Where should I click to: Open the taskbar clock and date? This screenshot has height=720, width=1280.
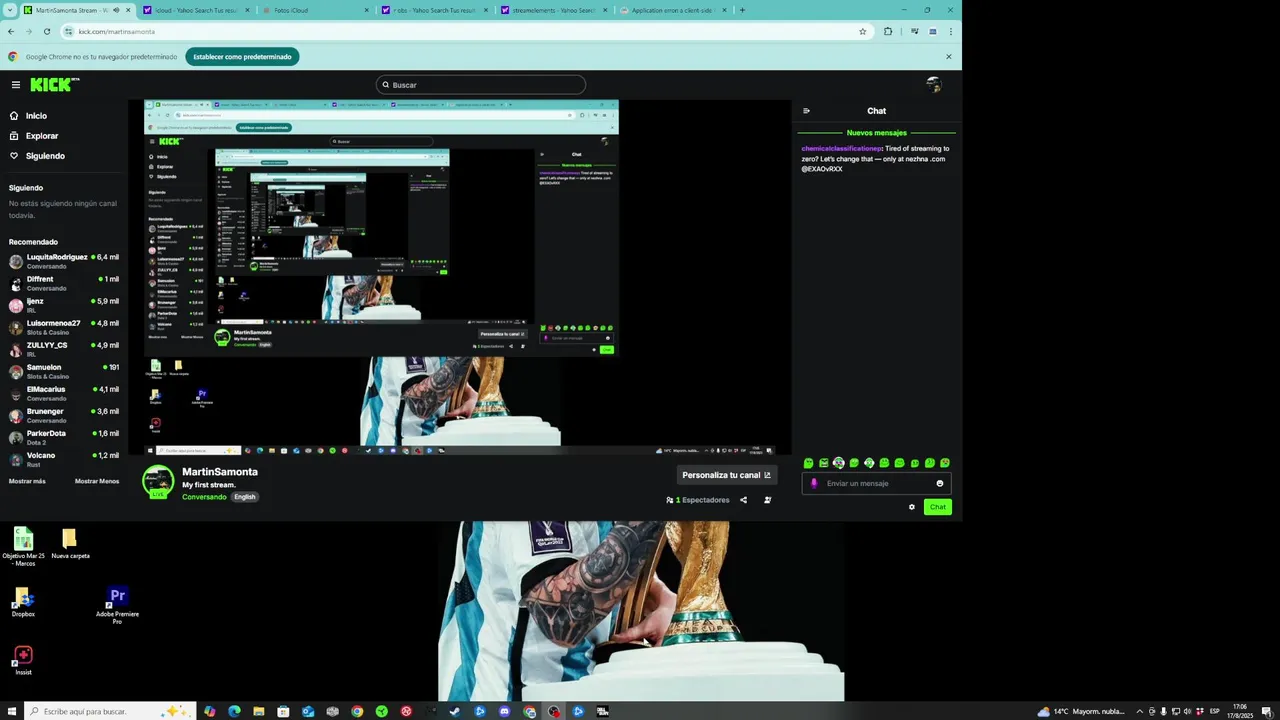click(x=1240, y=712)
